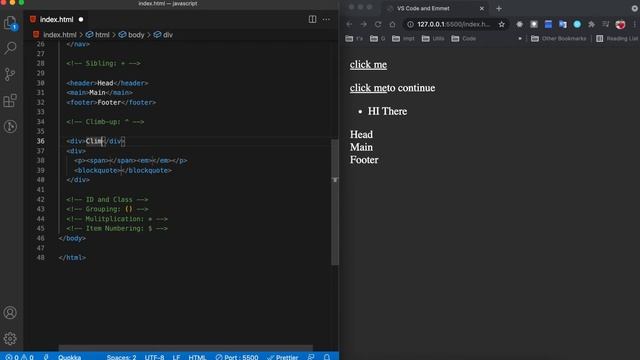Image resolution: width=640 pixels, height=360 pixels.
Task: Open a new browser tab
Action: [x=499, y=8]
